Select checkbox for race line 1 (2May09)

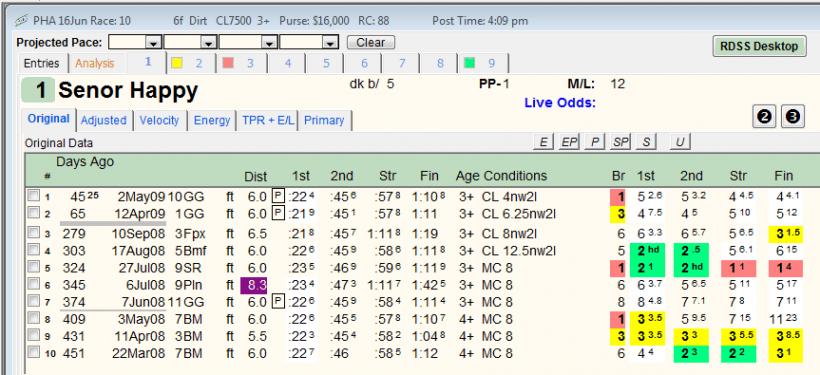pyautogui.click(x=33, y=196)
